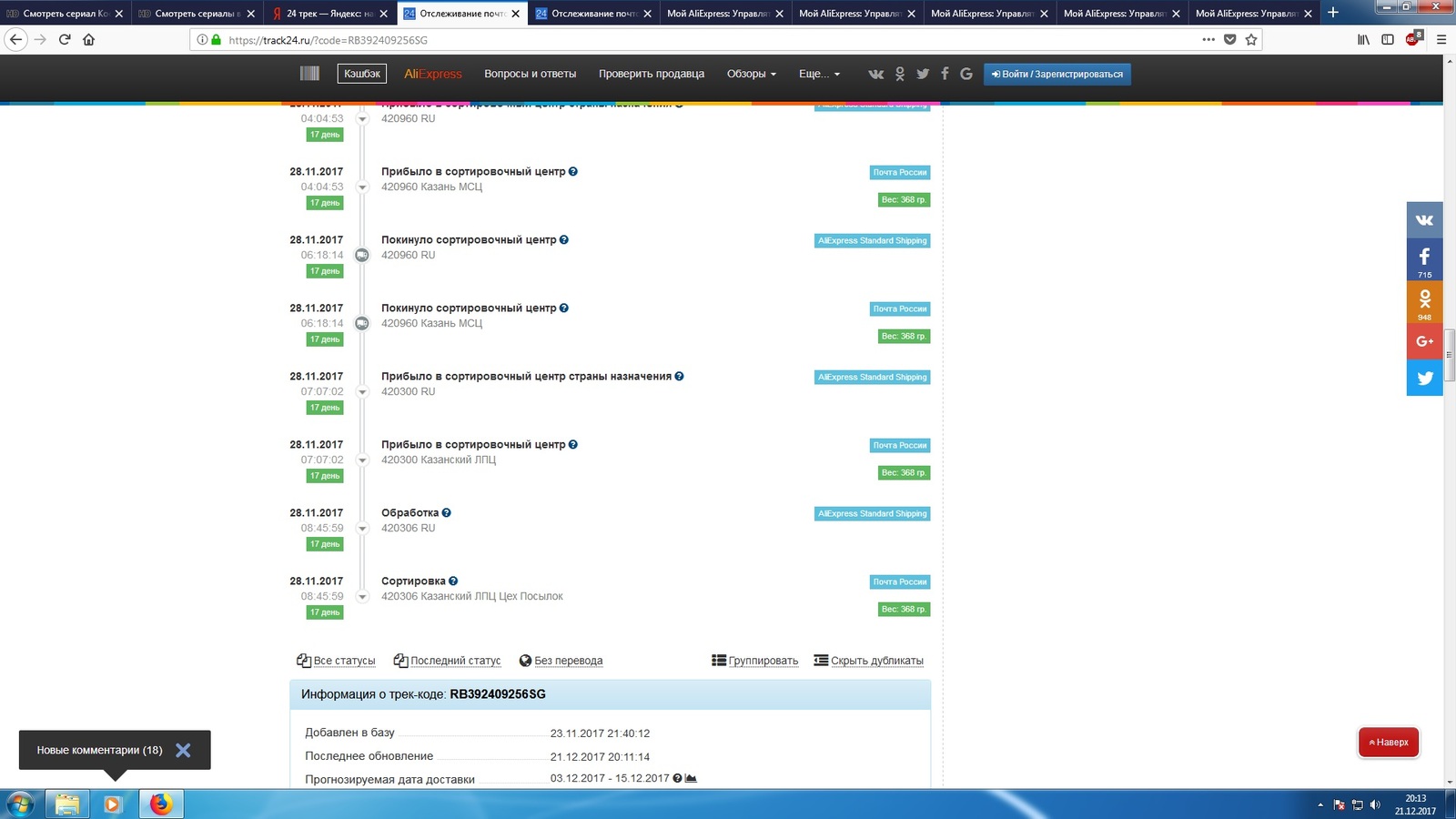The image size is (1456, 819).
Task: Click Наверх button
Action: (1389, 743)
